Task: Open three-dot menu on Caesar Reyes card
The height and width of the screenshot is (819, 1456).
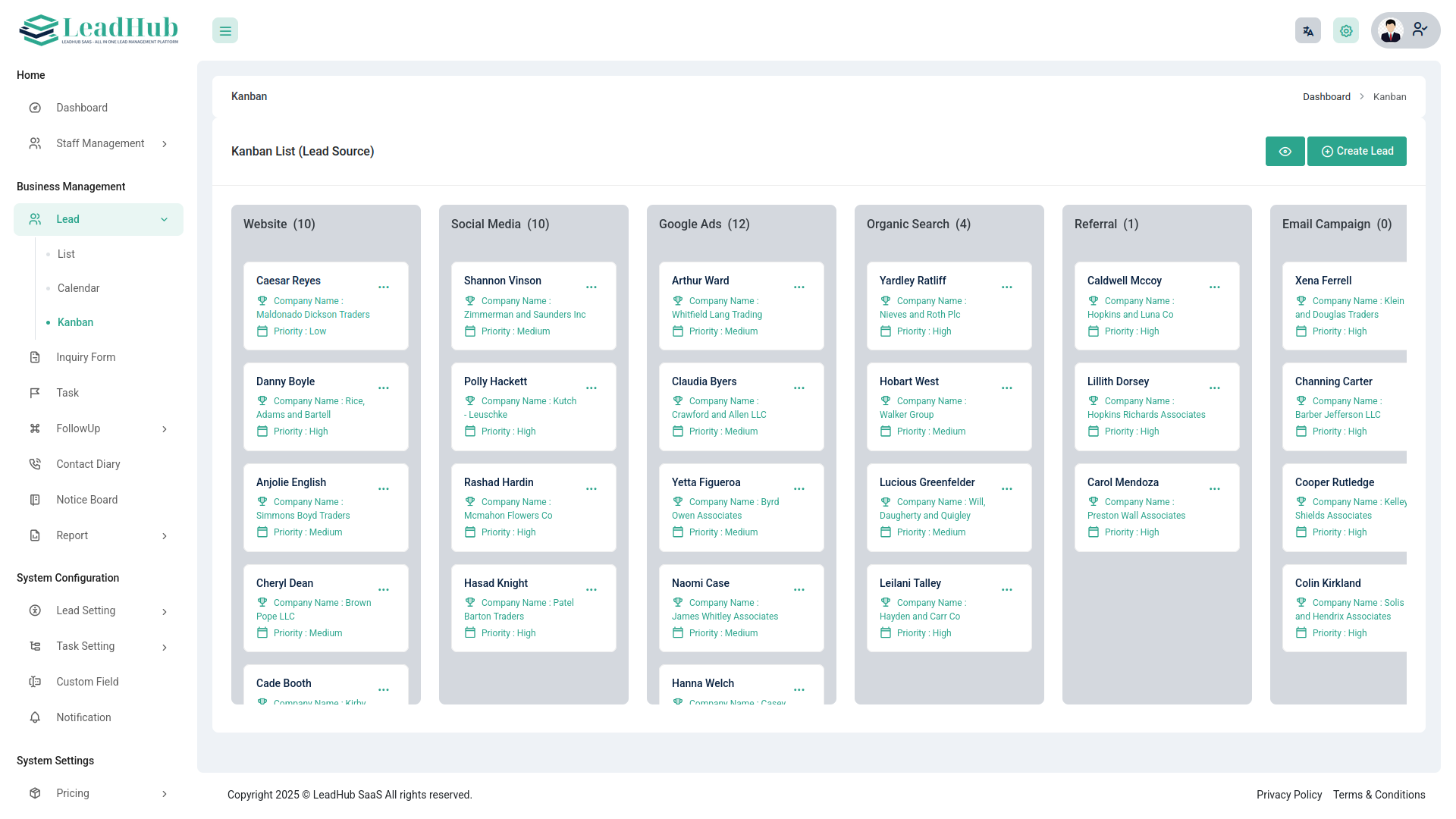Action: (384, 287)
